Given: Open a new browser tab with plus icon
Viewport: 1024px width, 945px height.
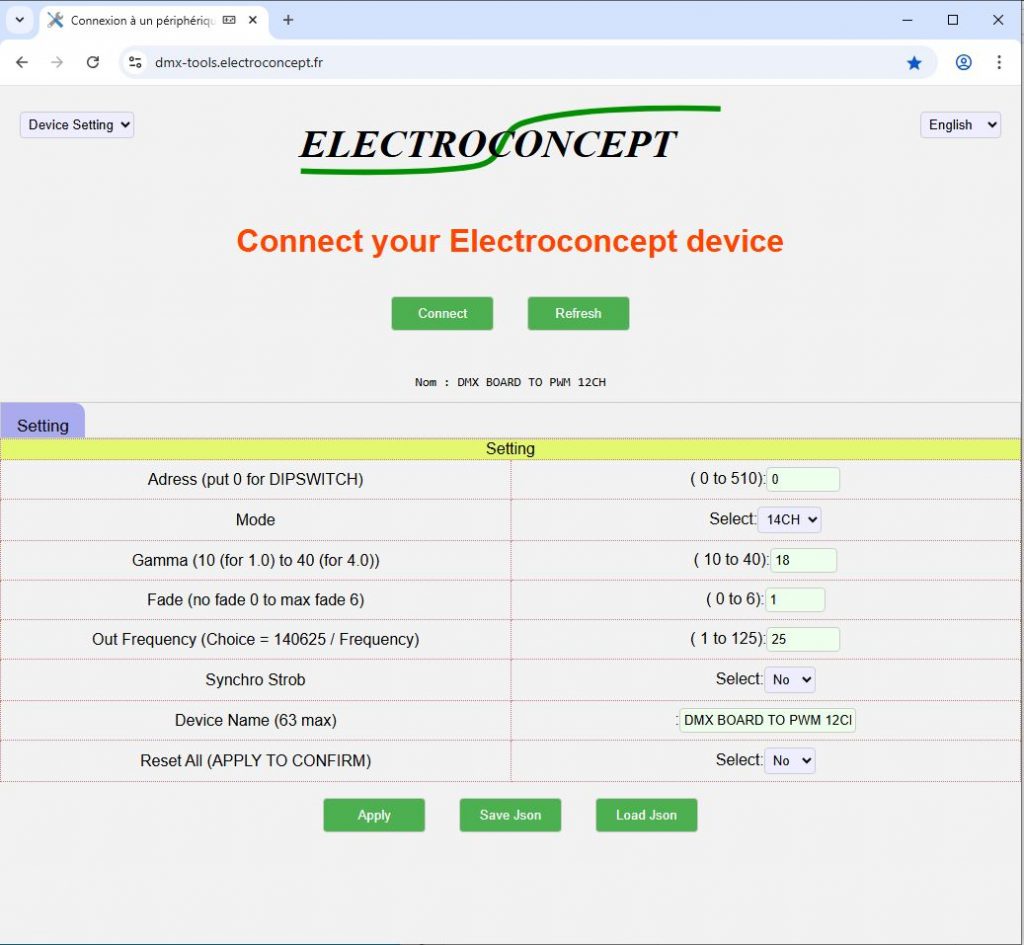Looking at the screenshot, I should [288, 20].
